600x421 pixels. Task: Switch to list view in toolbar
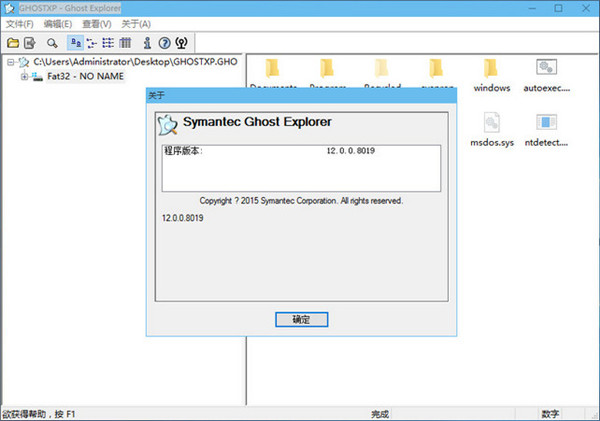pyautogui.click(x=109, y=43)
